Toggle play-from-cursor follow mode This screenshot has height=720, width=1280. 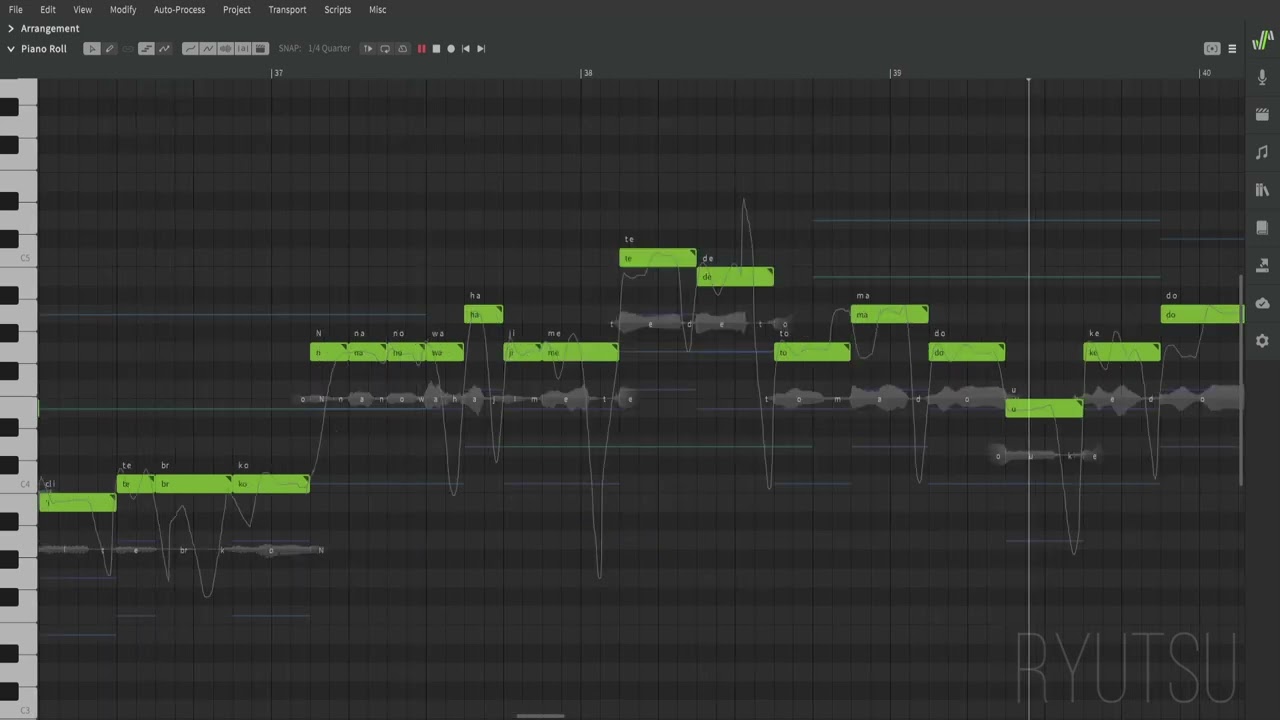pyautogui.click(x=368, y=48)
